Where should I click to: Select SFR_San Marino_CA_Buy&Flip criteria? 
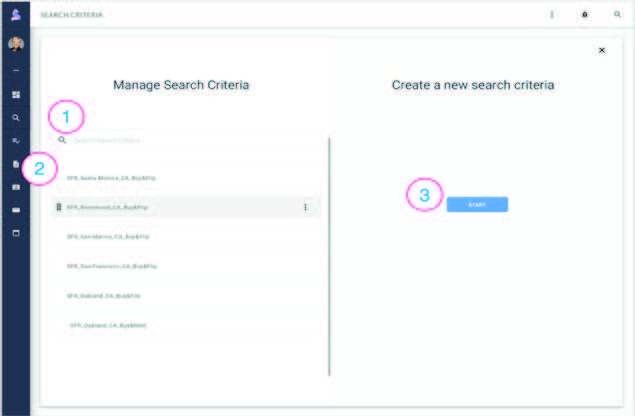[x=186, y=237]
